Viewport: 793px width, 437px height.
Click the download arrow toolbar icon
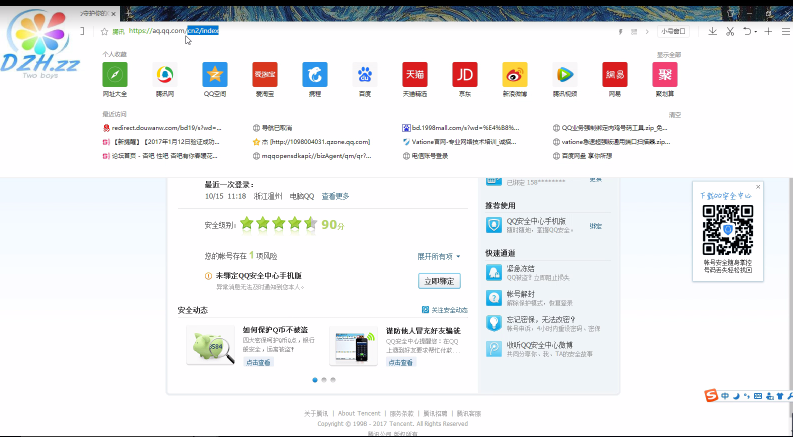tap(712, 31)
